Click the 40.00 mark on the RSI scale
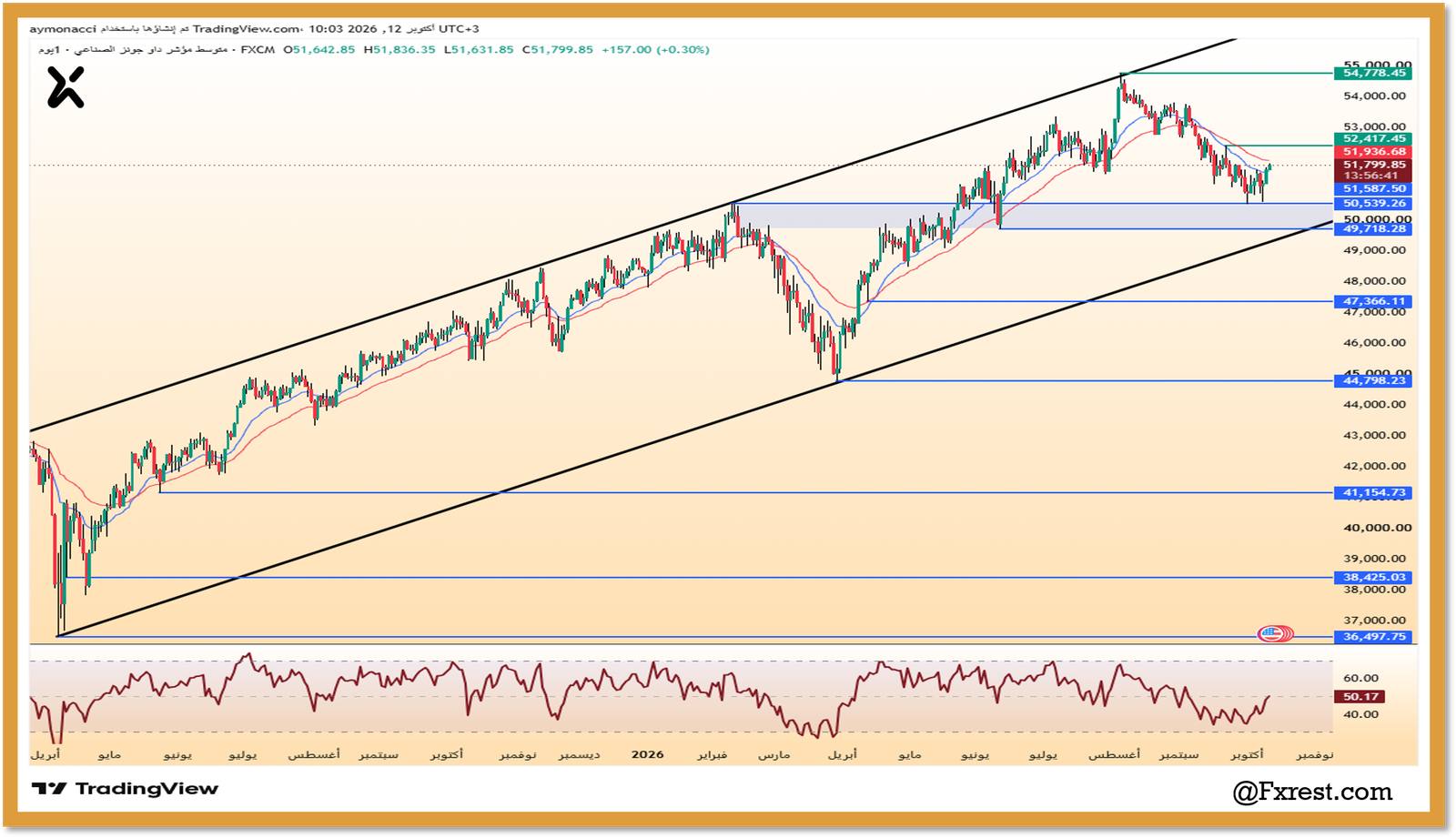 (x=1360, y=715)
